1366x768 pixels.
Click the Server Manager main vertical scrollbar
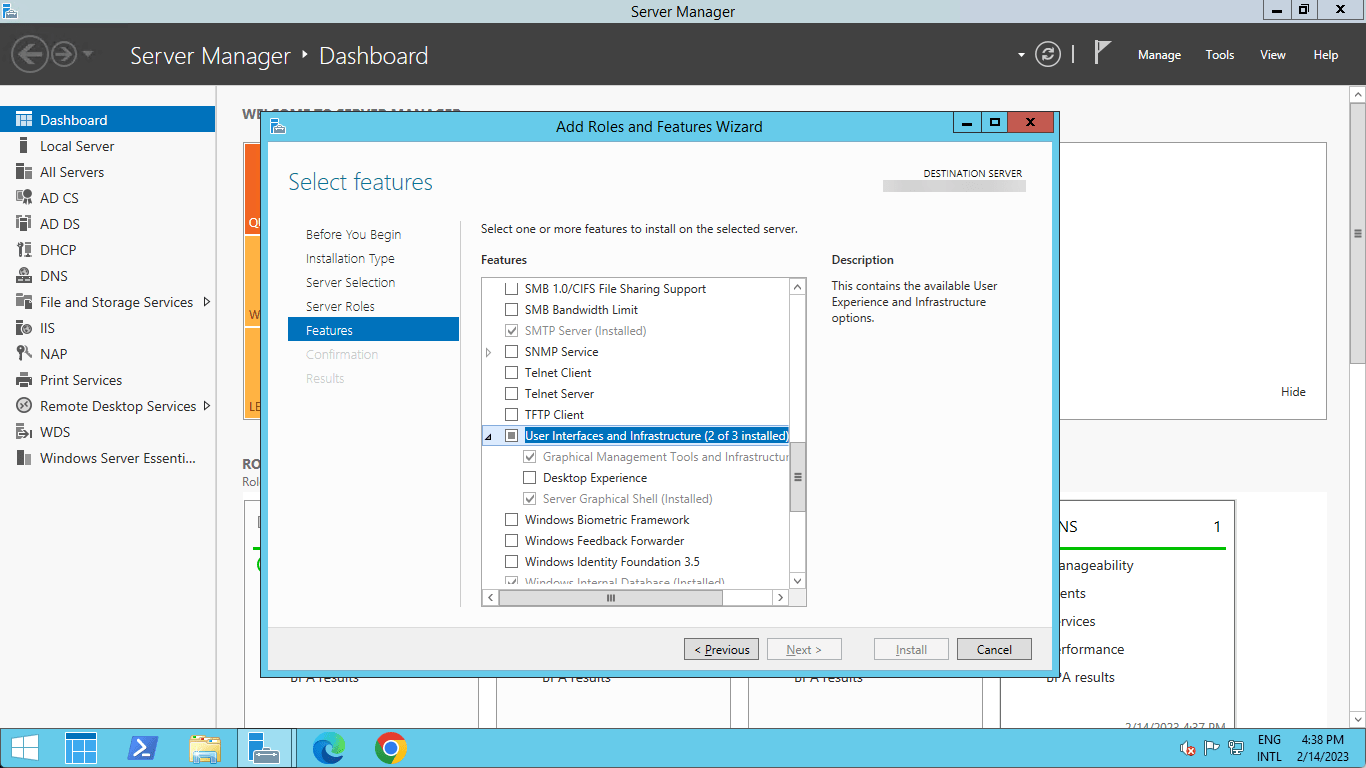tap(1357, 233)
